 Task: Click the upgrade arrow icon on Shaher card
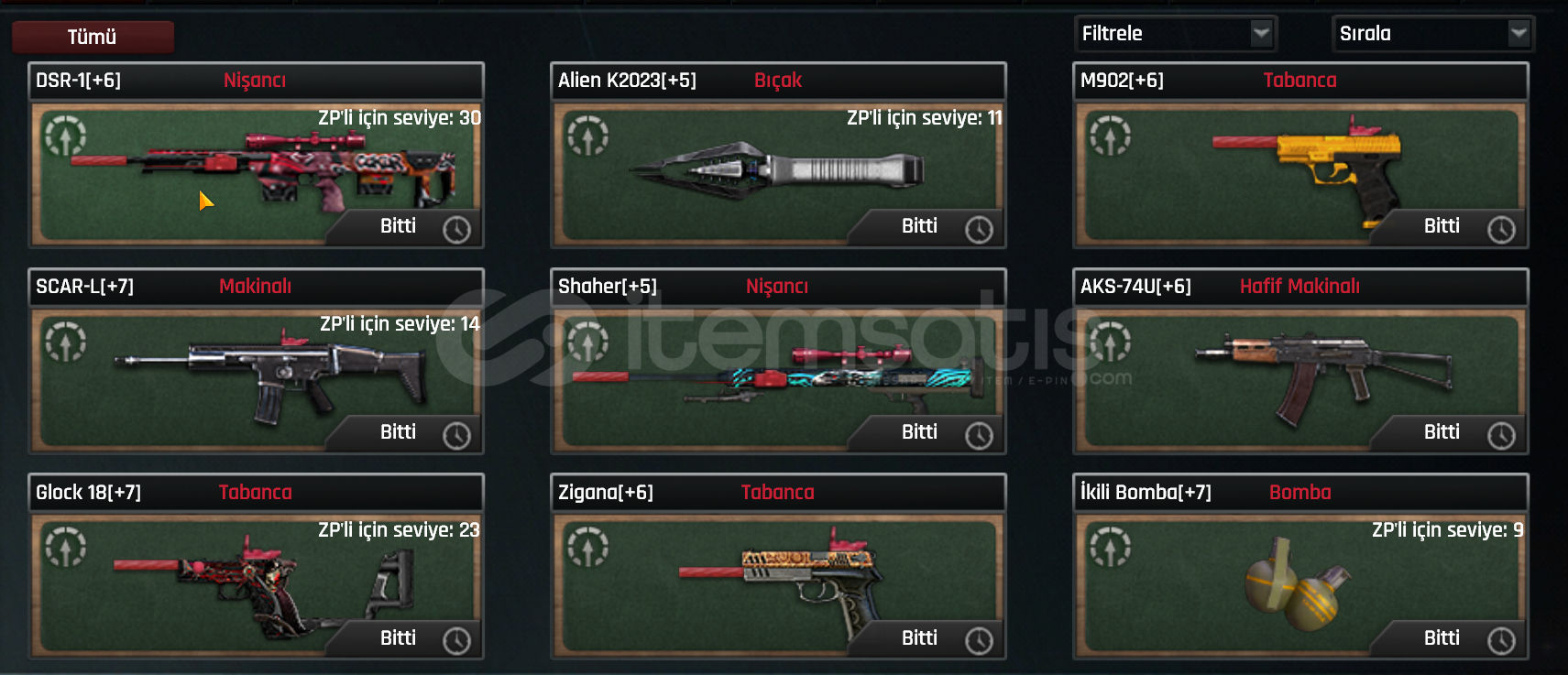point(588,343)
